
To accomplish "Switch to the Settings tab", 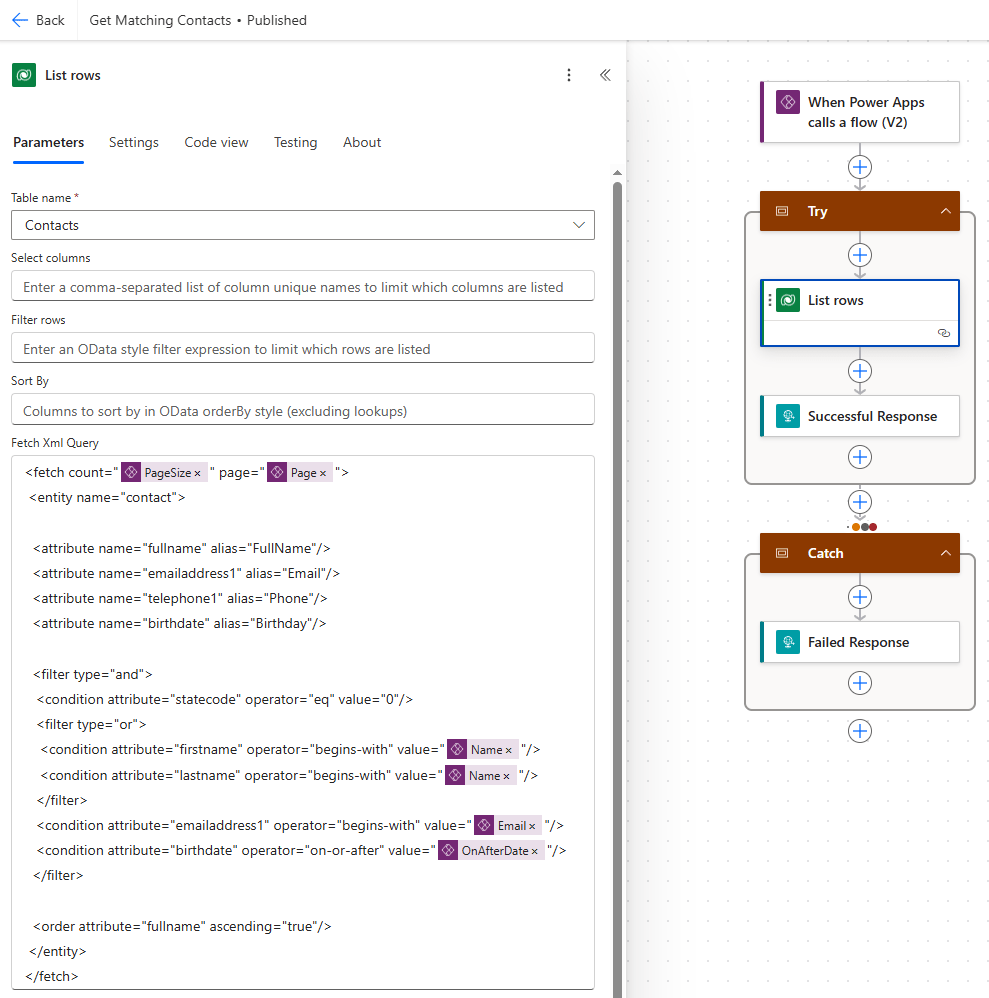I will (x=134, y=142).
